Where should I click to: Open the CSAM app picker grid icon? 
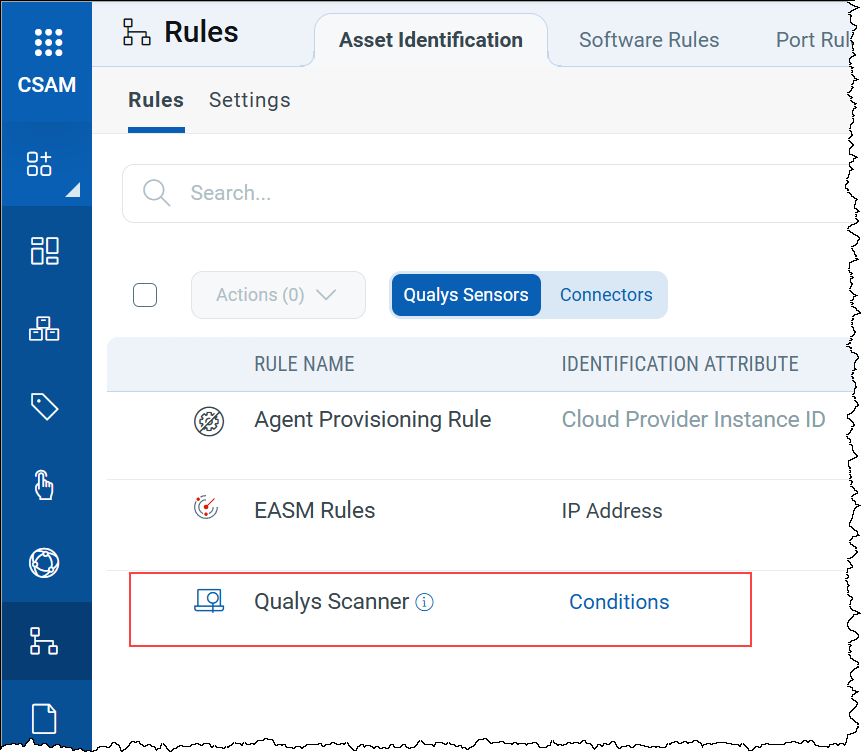tap(48, 42)
